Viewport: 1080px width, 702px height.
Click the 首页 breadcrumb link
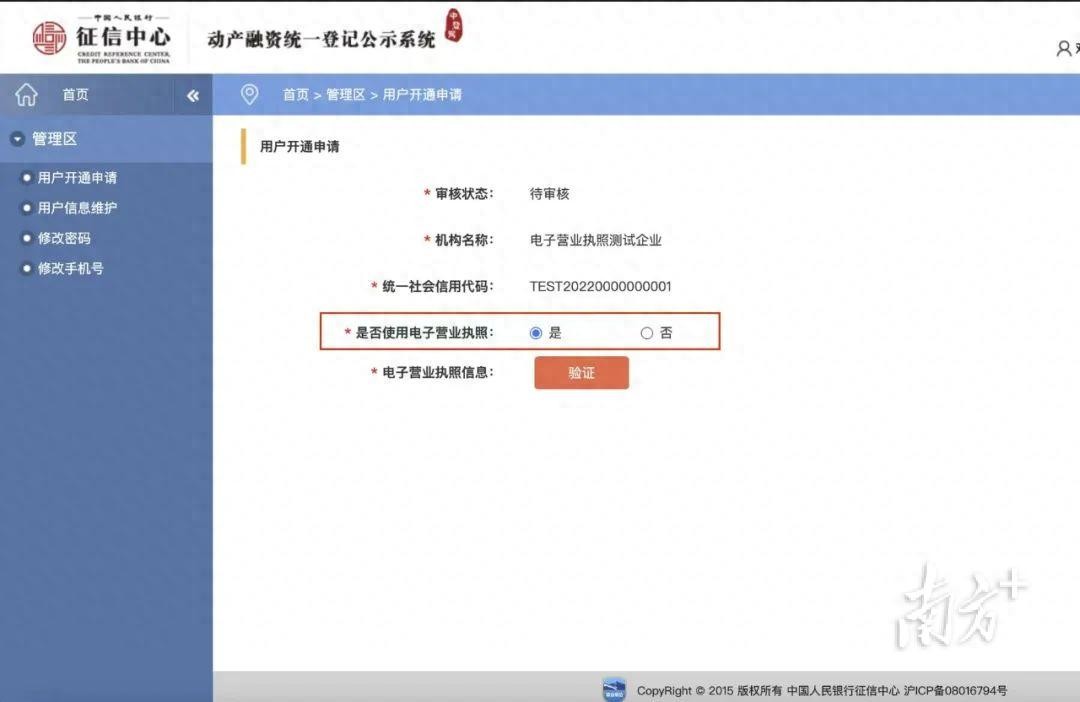click(x=295, y=95)
